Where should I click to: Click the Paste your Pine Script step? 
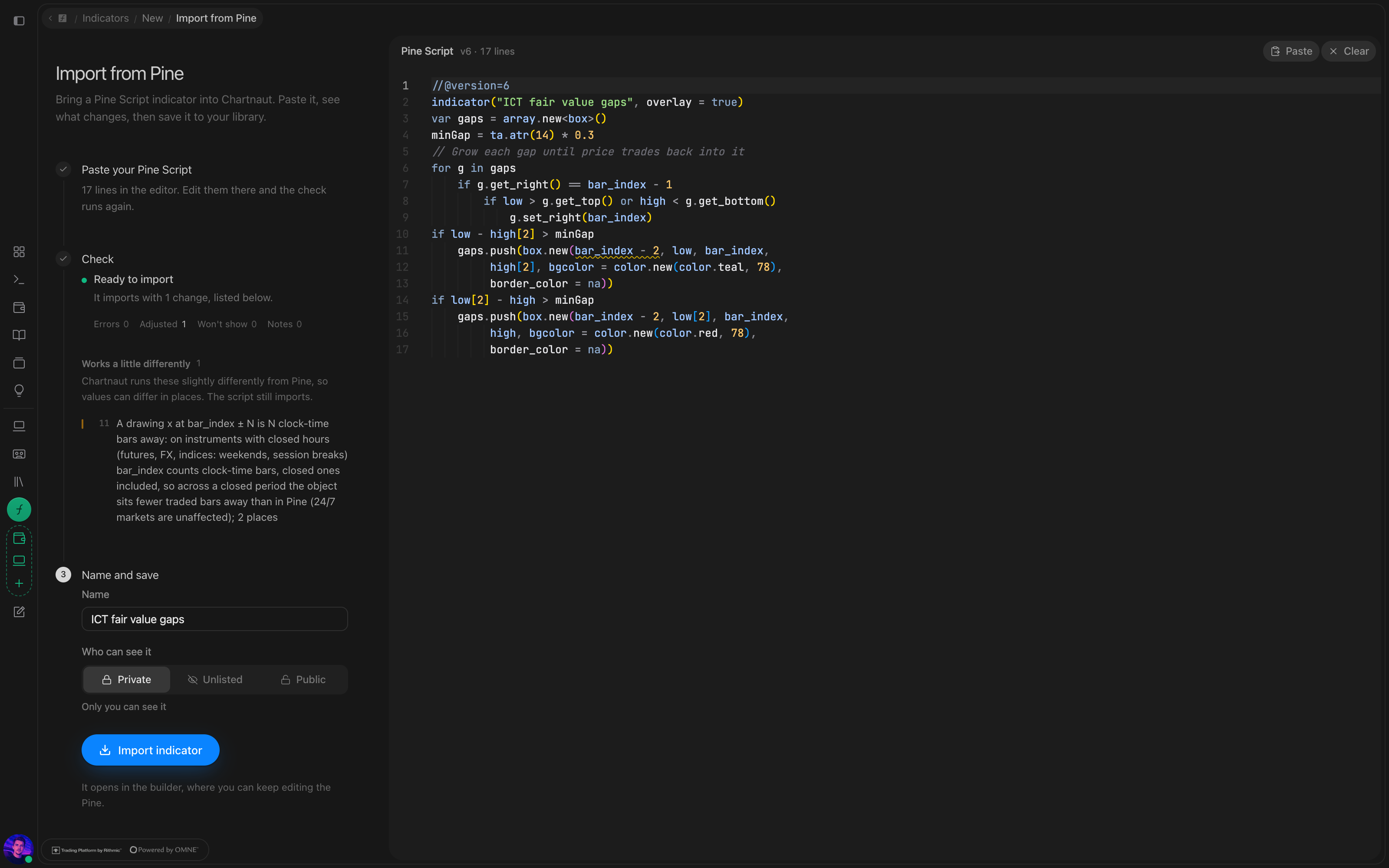pos(136,170)
